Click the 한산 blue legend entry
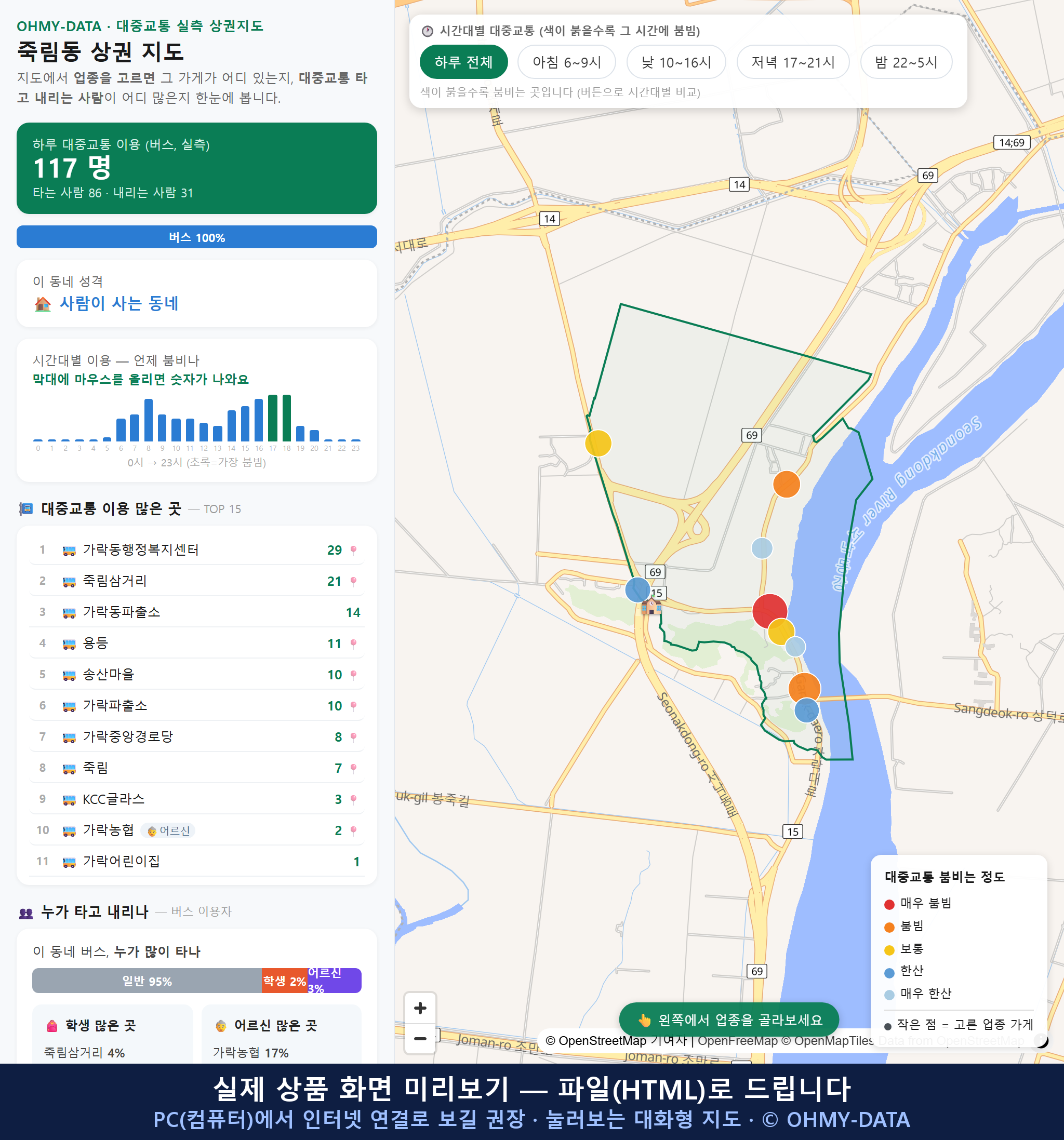The height and width of the screenshot is (1140, 1064). point(904,971)
